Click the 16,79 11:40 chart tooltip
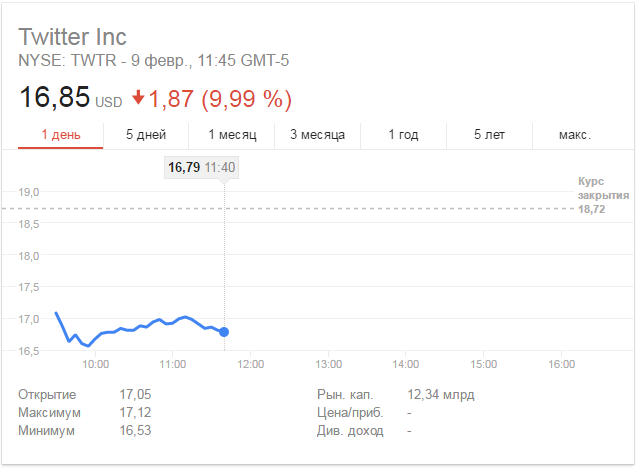The height and width of the screenshot is (469, 639). point(201,167)
